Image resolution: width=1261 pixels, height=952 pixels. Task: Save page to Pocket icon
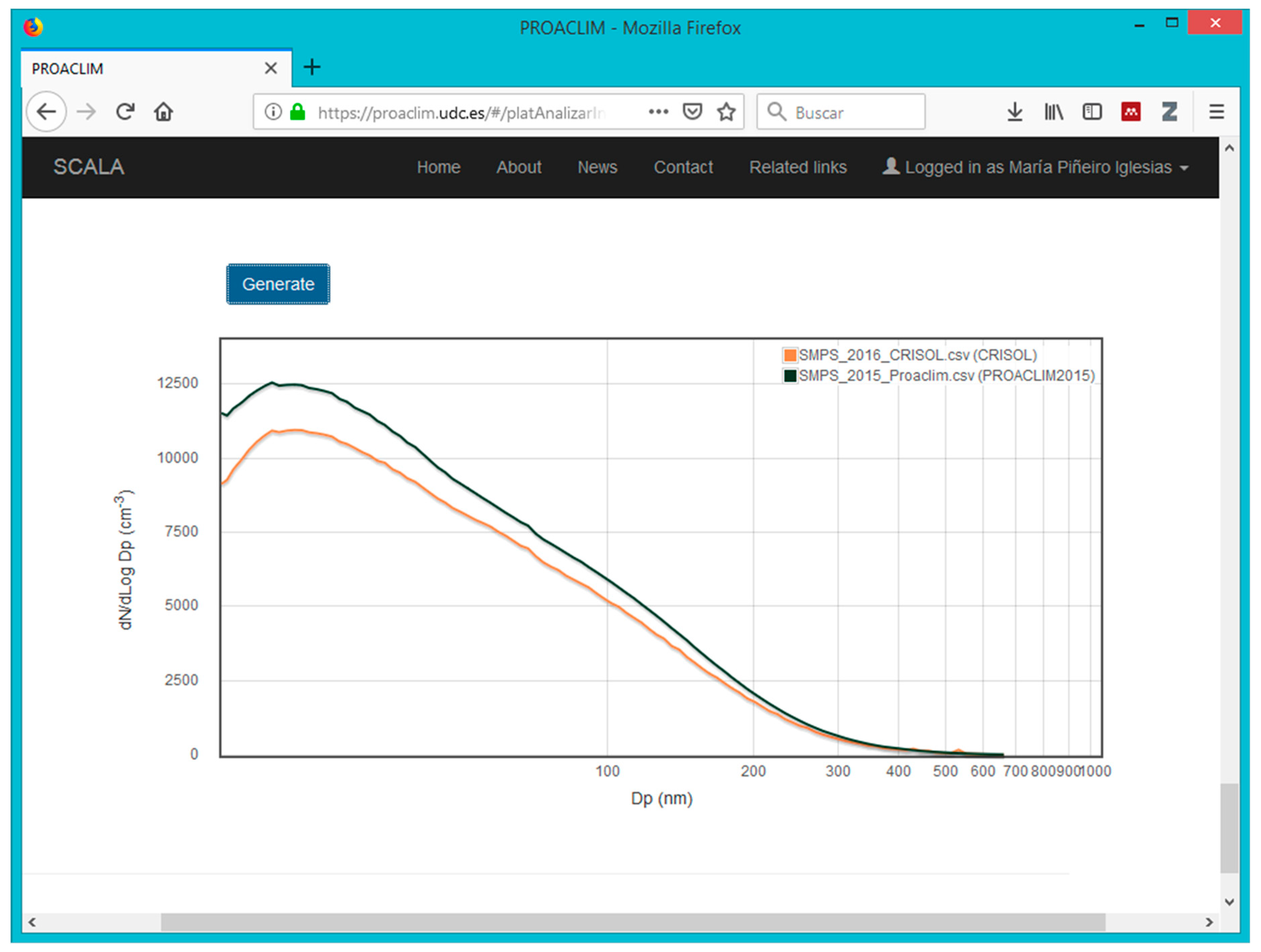[x=692, y=112]
